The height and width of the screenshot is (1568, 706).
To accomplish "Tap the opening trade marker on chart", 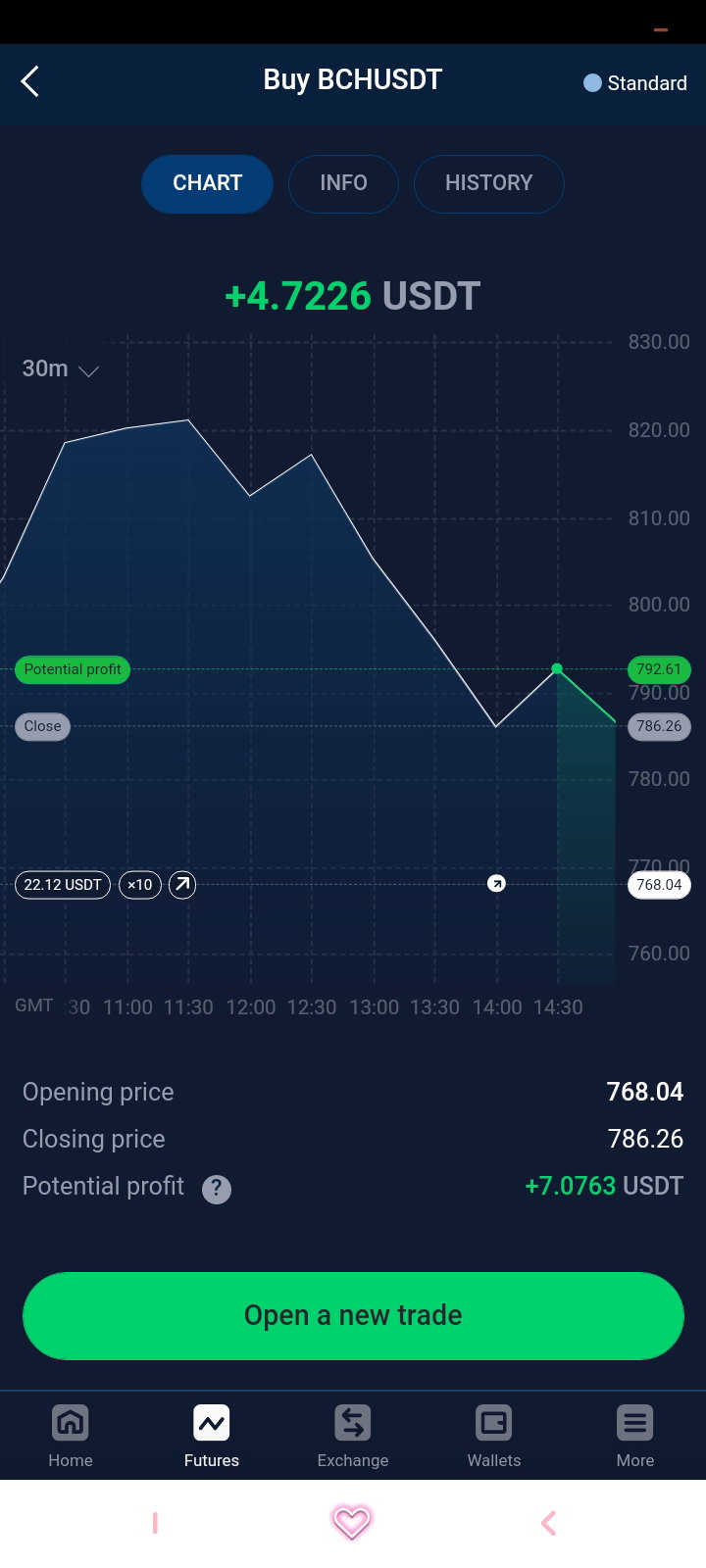I will point(497,884).
